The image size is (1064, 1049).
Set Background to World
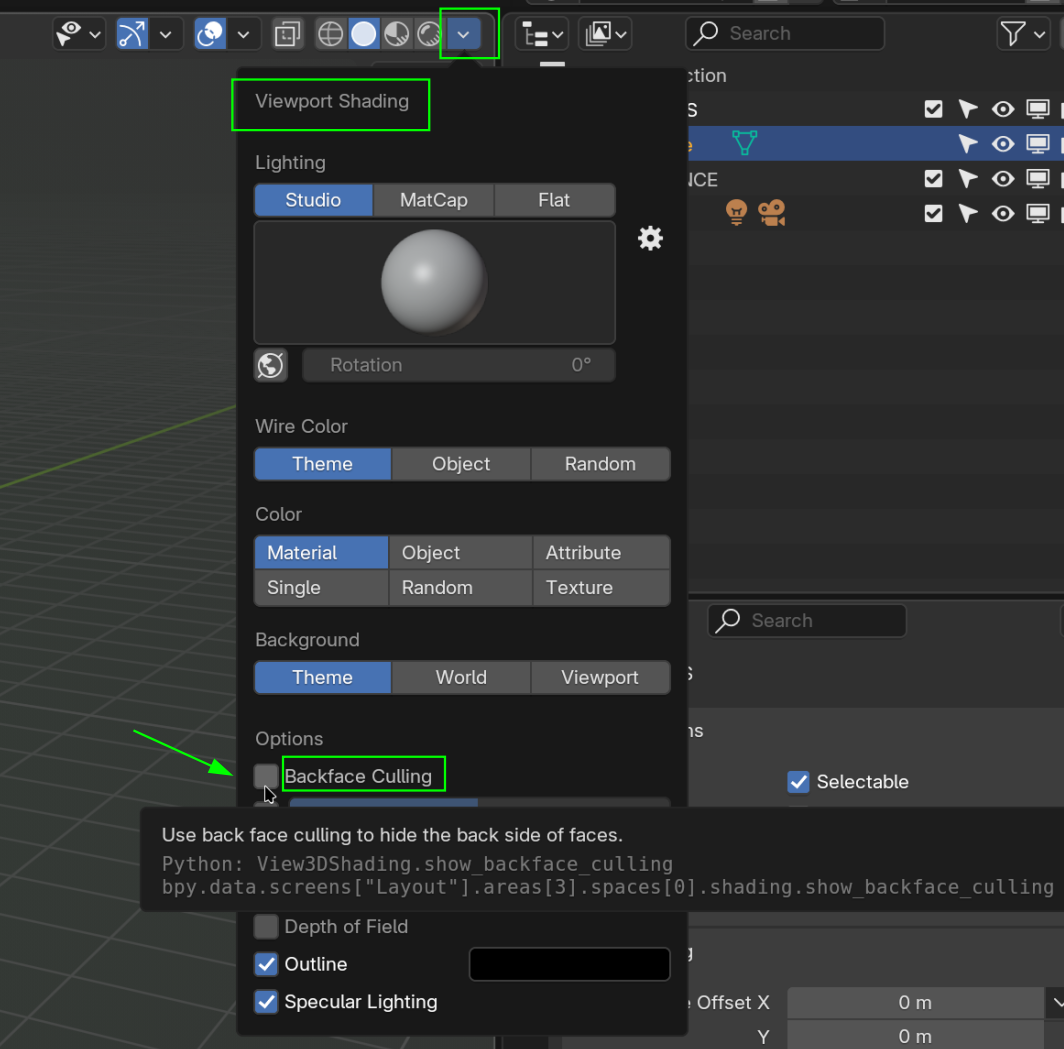[461, 677]
